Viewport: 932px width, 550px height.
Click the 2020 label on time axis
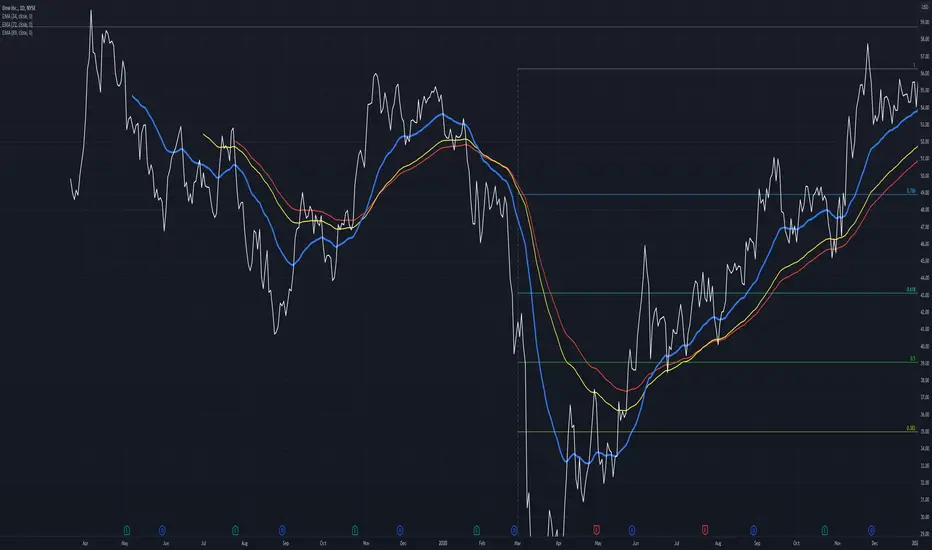pyautogui.click(x=443, y=543)
